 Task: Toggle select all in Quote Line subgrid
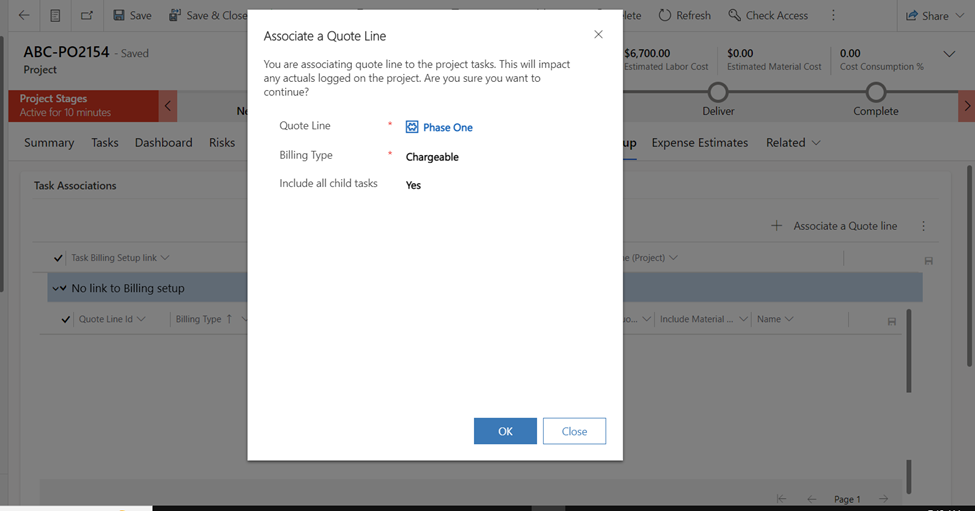click(65, 320)
